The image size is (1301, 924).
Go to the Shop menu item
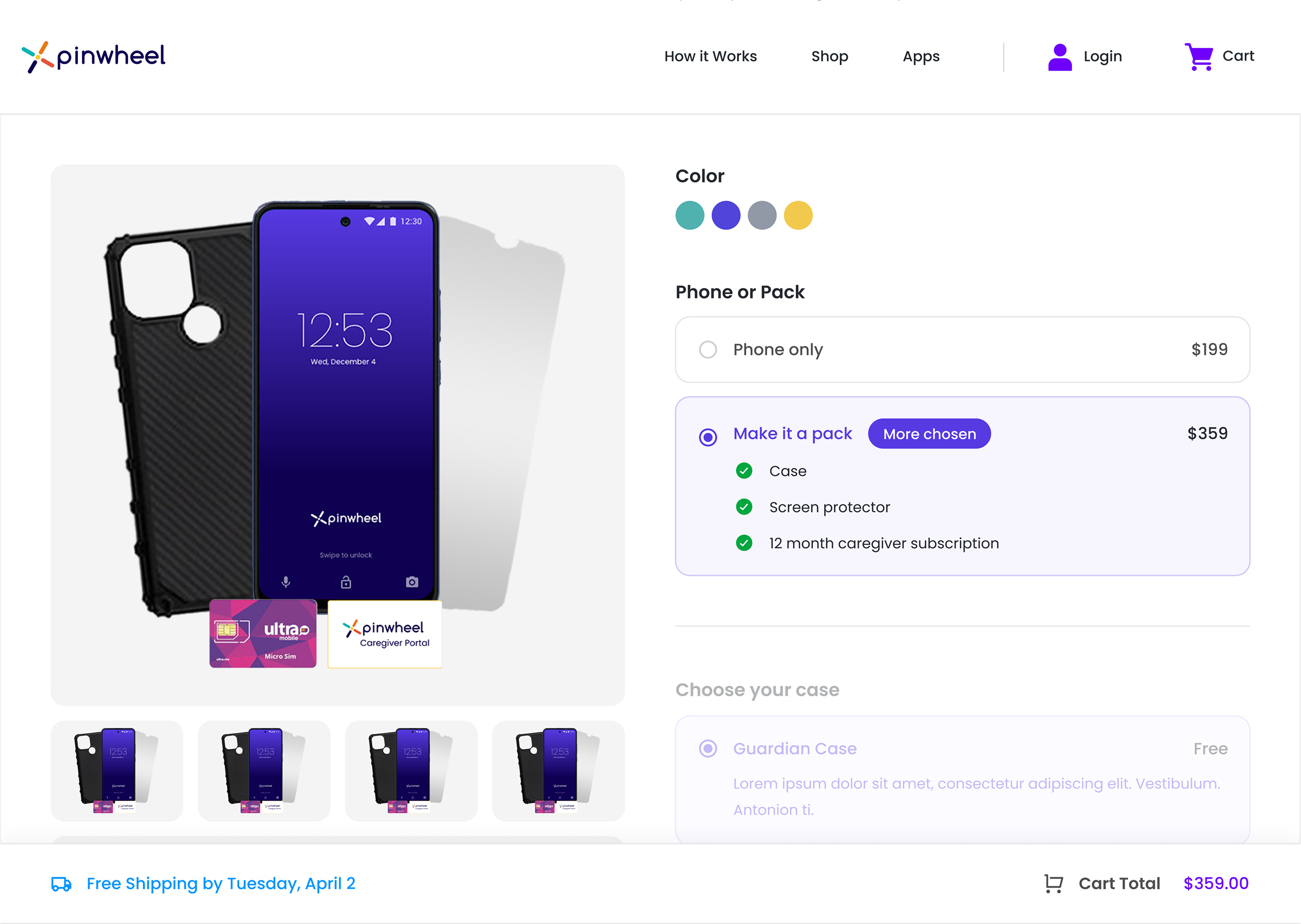(830, 57)
